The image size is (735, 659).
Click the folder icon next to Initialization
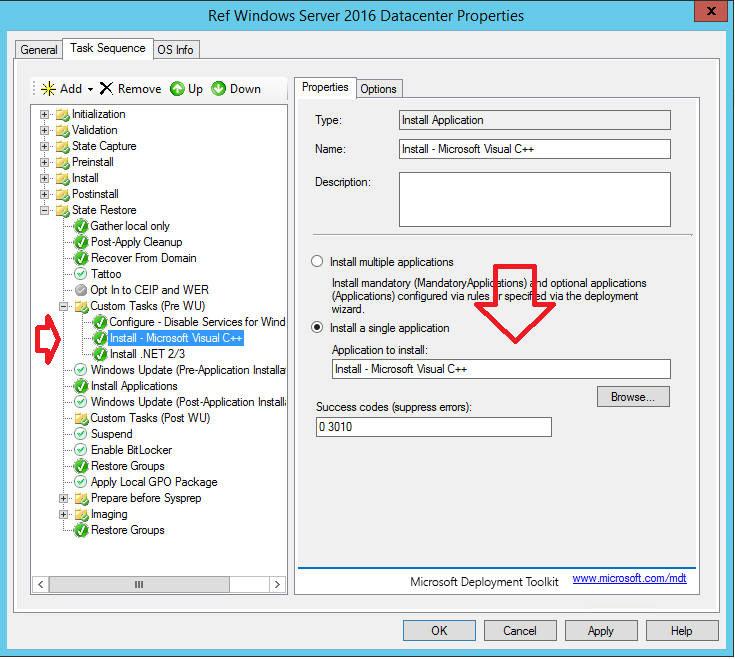pyautogui.click(x=62, y=114)
